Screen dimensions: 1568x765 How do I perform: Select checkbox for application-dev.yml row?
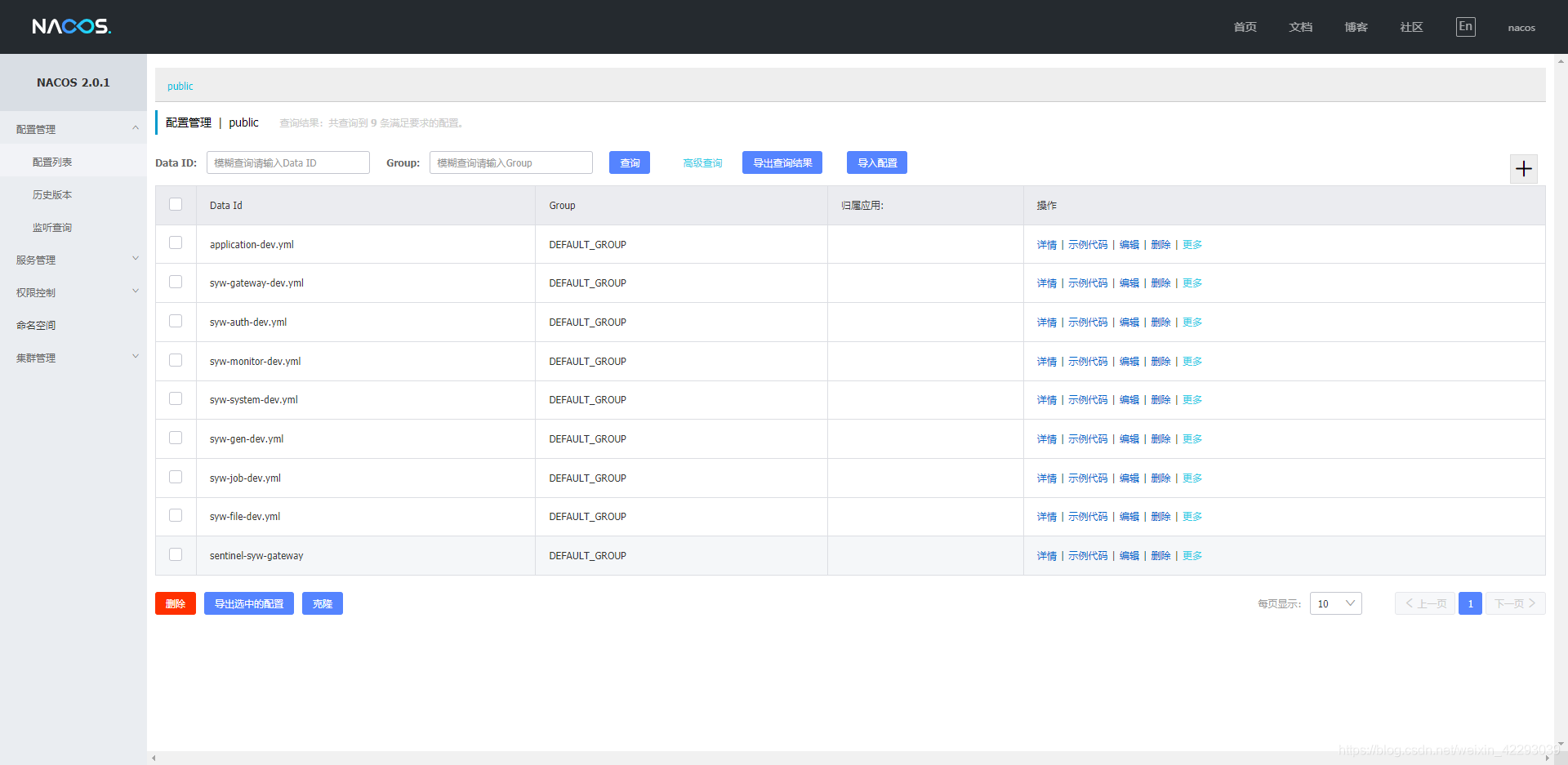176,242
